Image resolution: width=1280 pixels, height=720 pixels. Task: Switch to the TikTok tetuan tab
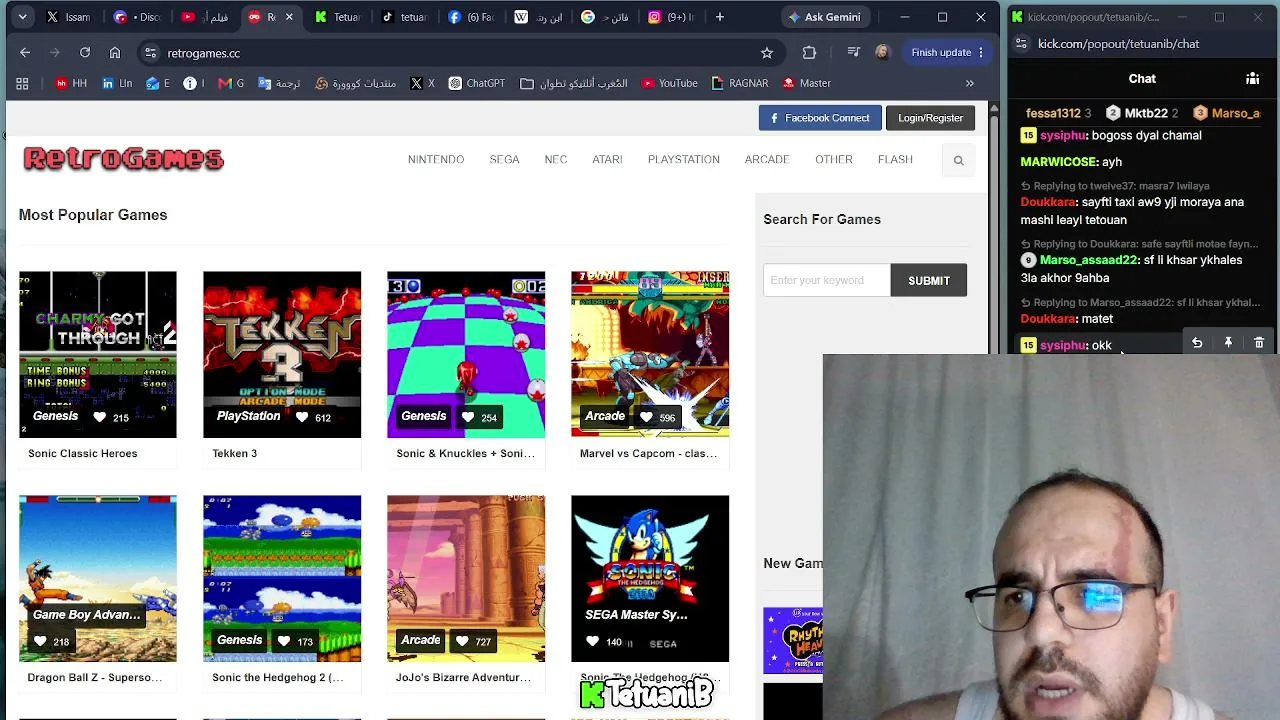(x=406, y=17)
